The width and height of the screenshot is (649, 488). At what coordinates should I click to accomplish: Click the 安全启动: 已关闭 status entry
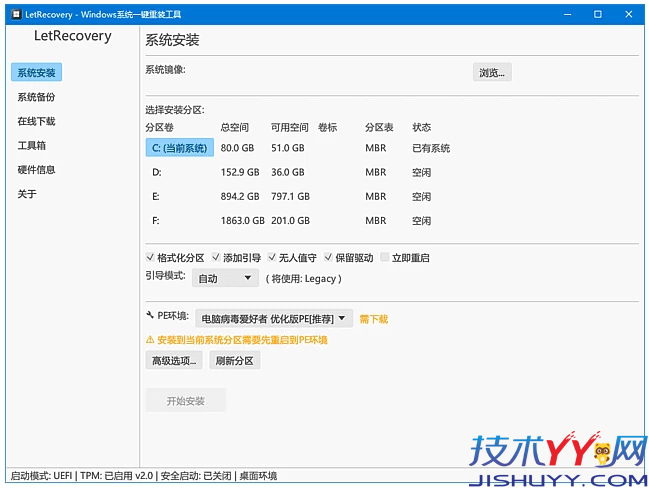coord(196,476)
